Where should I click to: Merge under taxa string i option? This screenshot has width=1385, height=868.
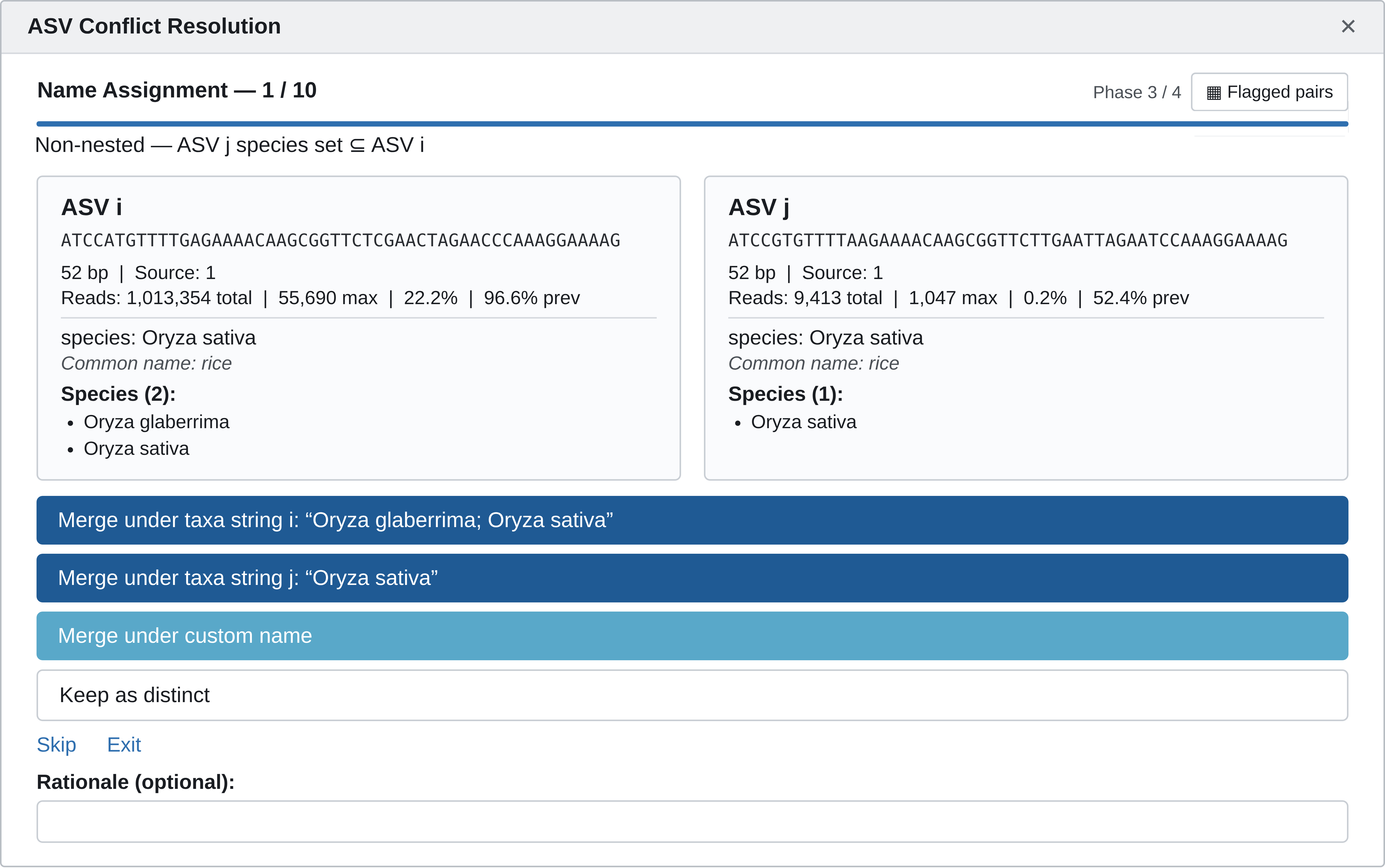click(x=692, y=520)
